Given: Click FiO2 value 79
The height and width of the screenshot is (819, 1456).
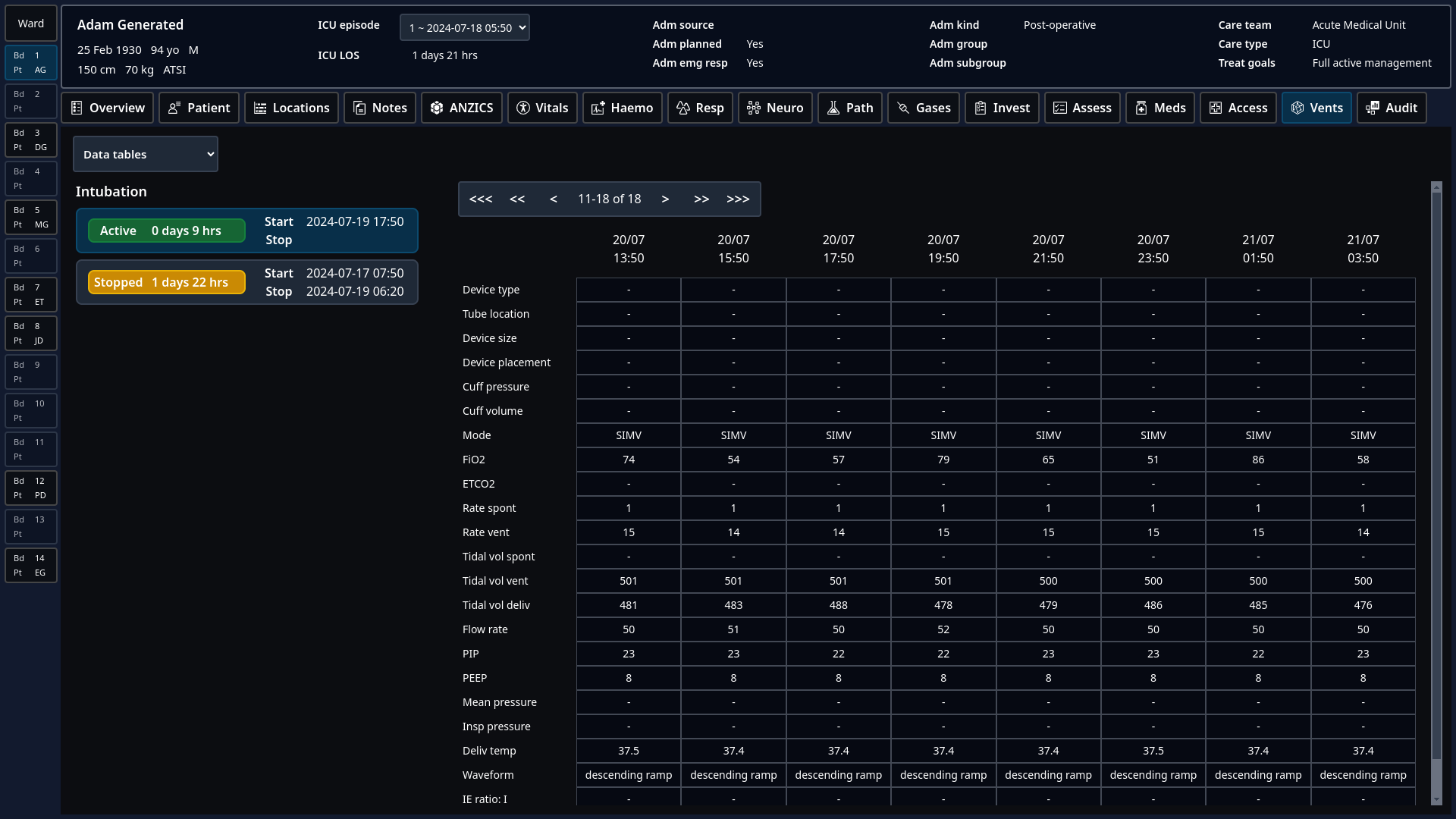Looking at the screenshot, I should 943,460.
